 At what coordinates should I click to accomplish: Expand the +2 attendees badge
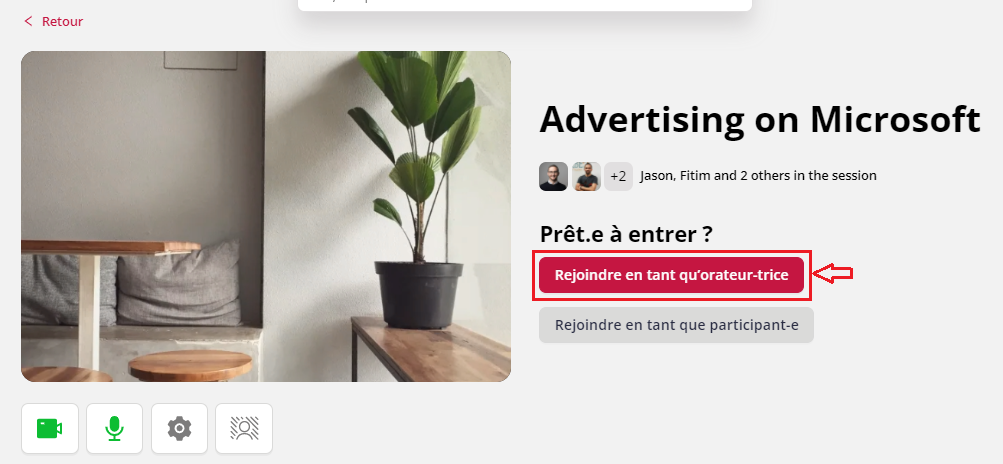pos(619,176)
